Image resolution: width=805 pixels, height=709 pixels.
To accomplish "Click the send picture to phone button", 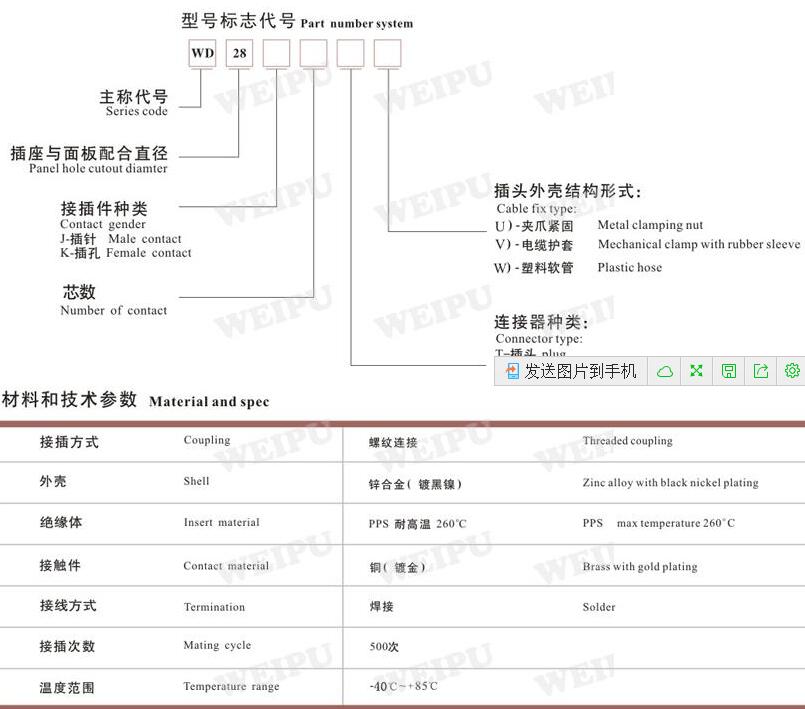I will click(x=571, y=371).
